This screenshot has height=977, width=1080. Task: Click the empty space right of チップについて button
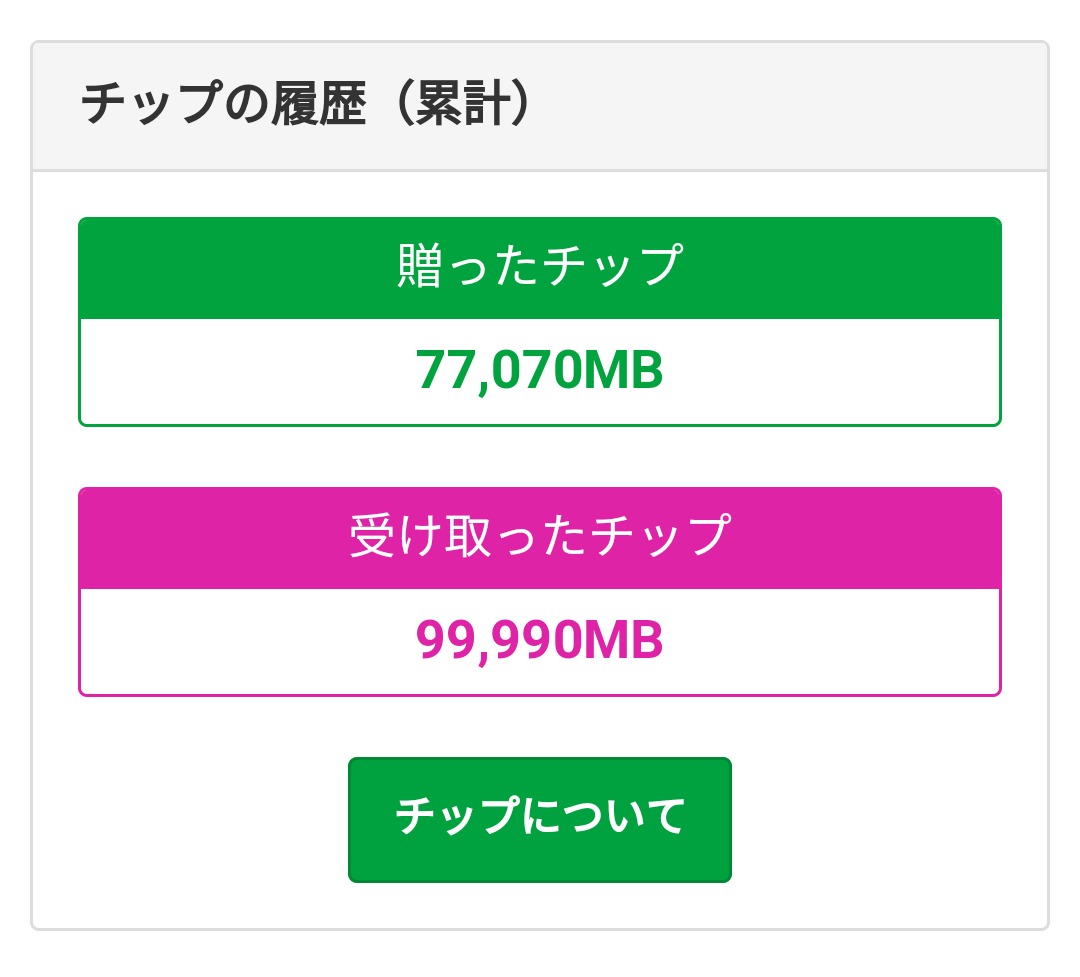tap(880, 819)
